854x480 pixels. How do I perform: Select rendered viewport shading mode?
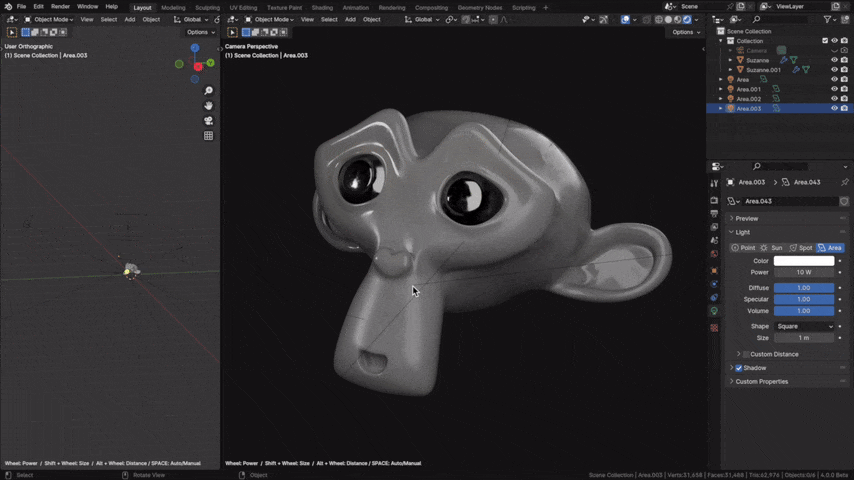click(x=687, y=20)
